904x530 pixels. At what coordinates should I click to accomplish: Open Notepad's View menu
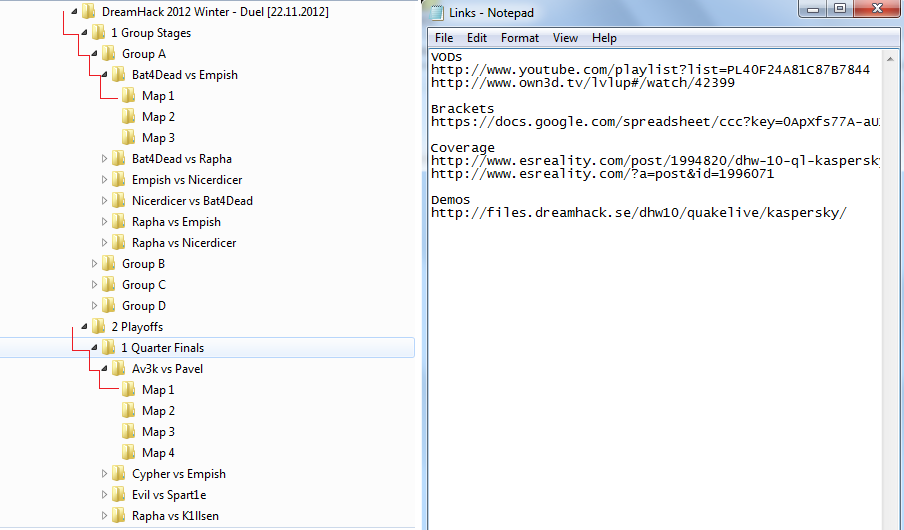[x=565, y=38]
